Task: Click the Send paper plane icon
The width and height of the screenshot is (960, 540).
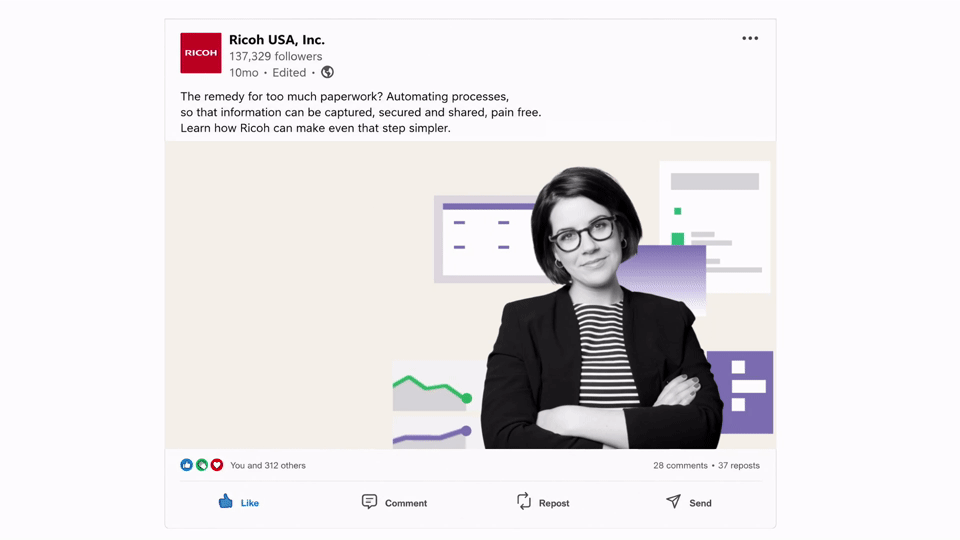Action: tap(673, 501)
